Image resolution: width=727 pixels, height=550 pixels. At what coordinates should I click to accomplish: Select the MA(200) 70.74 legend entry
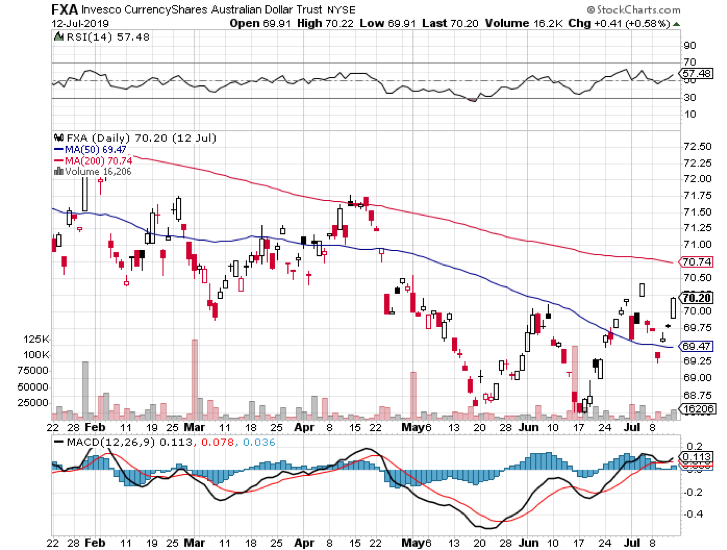(93, 161)
